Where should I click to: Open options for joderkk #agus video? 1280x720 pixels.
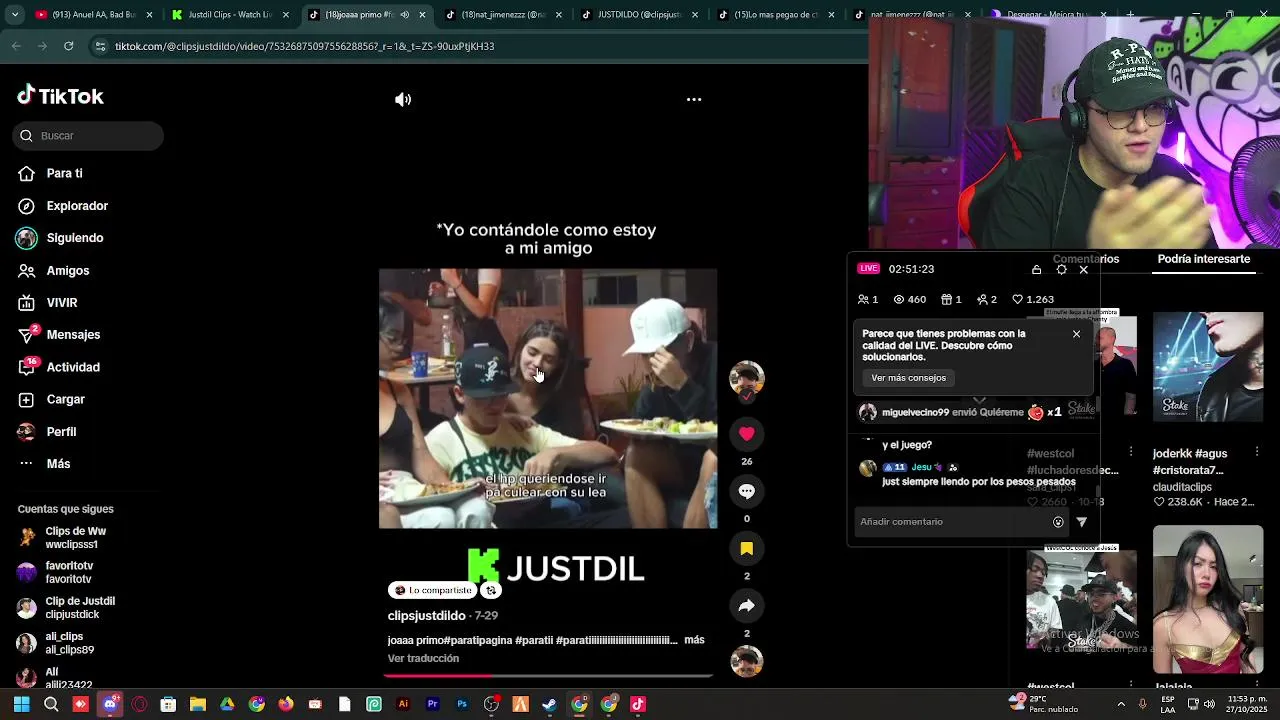pos(1257,452)
